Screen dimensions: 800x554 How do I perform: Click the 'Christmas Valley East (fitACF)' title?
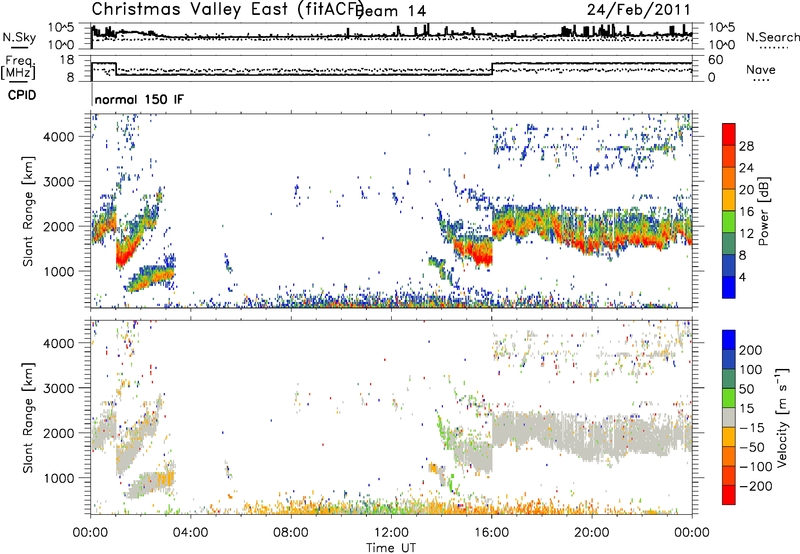click(x=228, y=10)
